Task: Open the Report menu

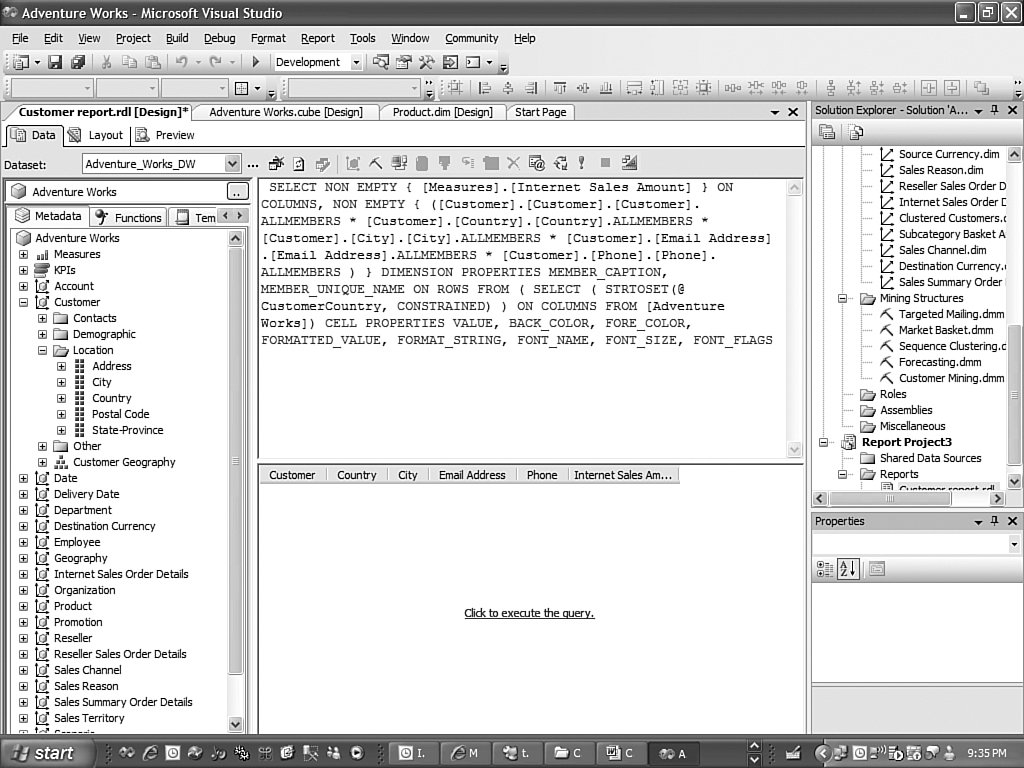Action: [317, 39]
